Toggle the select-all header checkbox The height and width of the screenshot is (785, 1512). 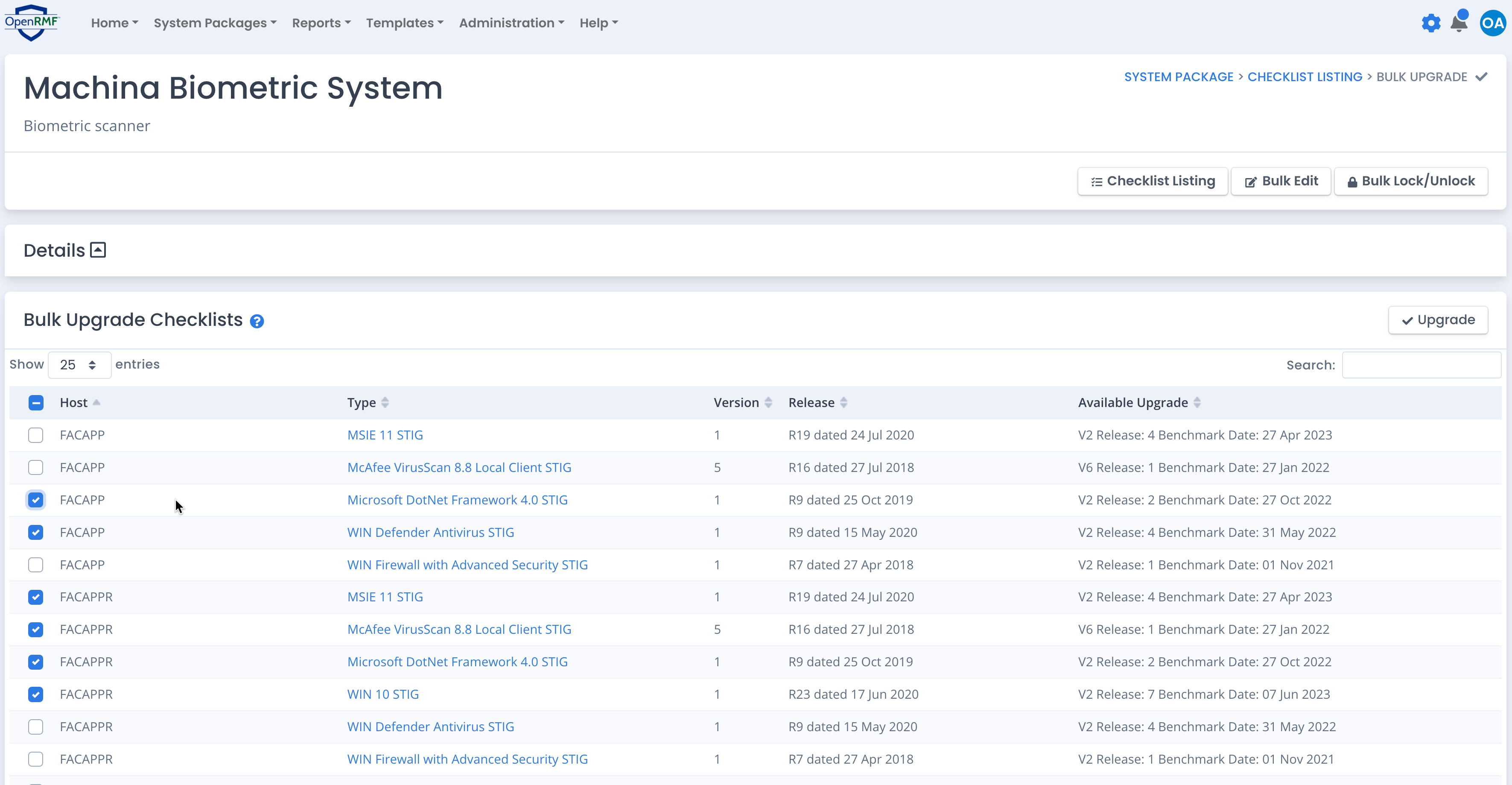pyautogui.click(x=36, y=403)
